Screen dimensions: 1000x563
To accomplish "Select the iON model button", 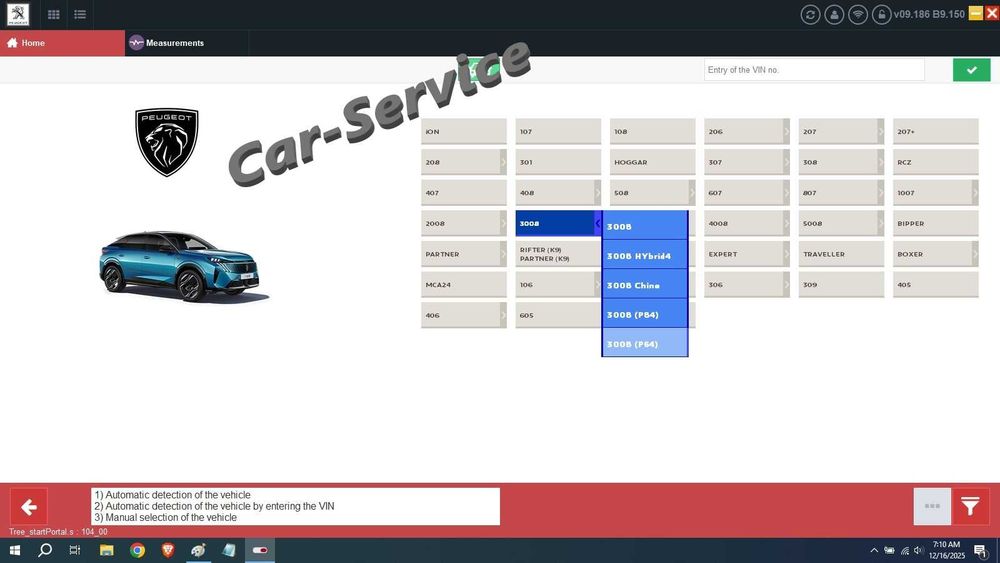I will [x=464, y=131].
